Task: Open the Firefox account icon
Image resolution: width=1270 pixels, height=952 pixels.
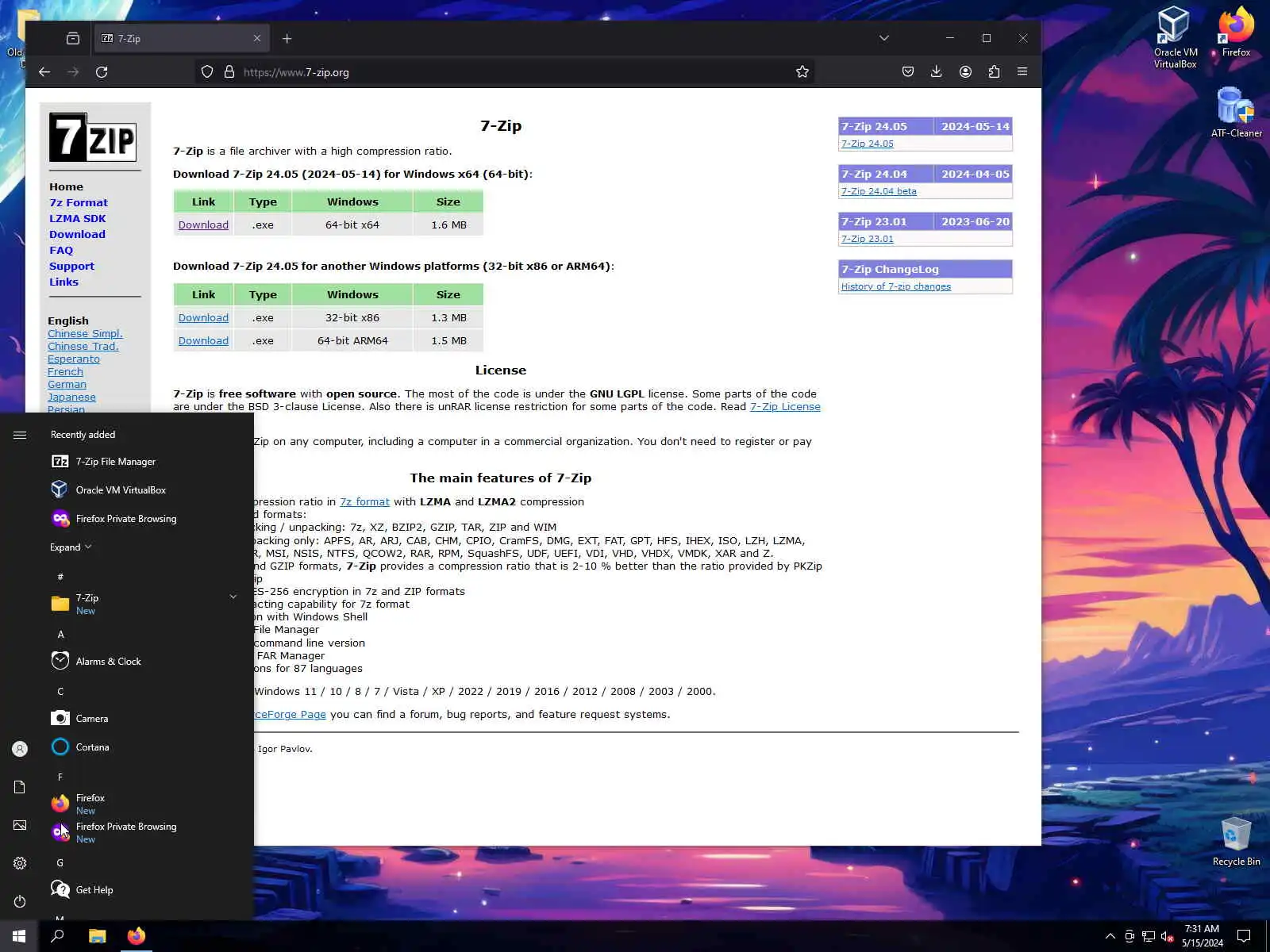Action: (x=965, y=72)
